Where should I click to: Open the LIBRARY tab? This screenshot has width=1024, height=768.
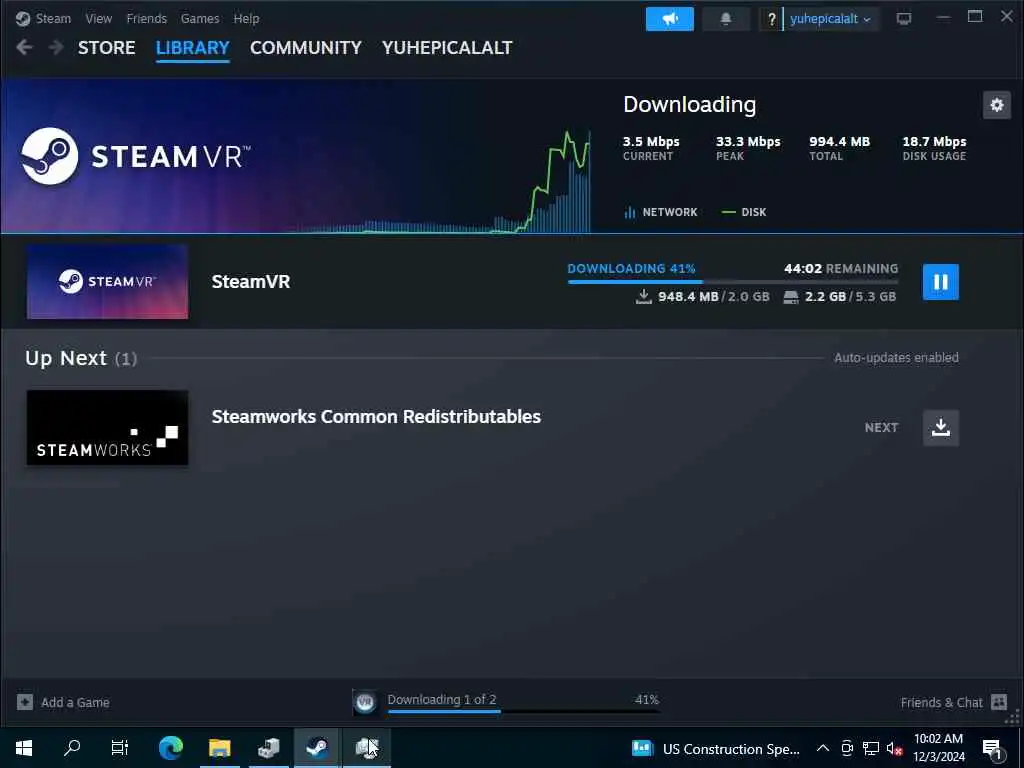tap(193, 48)
